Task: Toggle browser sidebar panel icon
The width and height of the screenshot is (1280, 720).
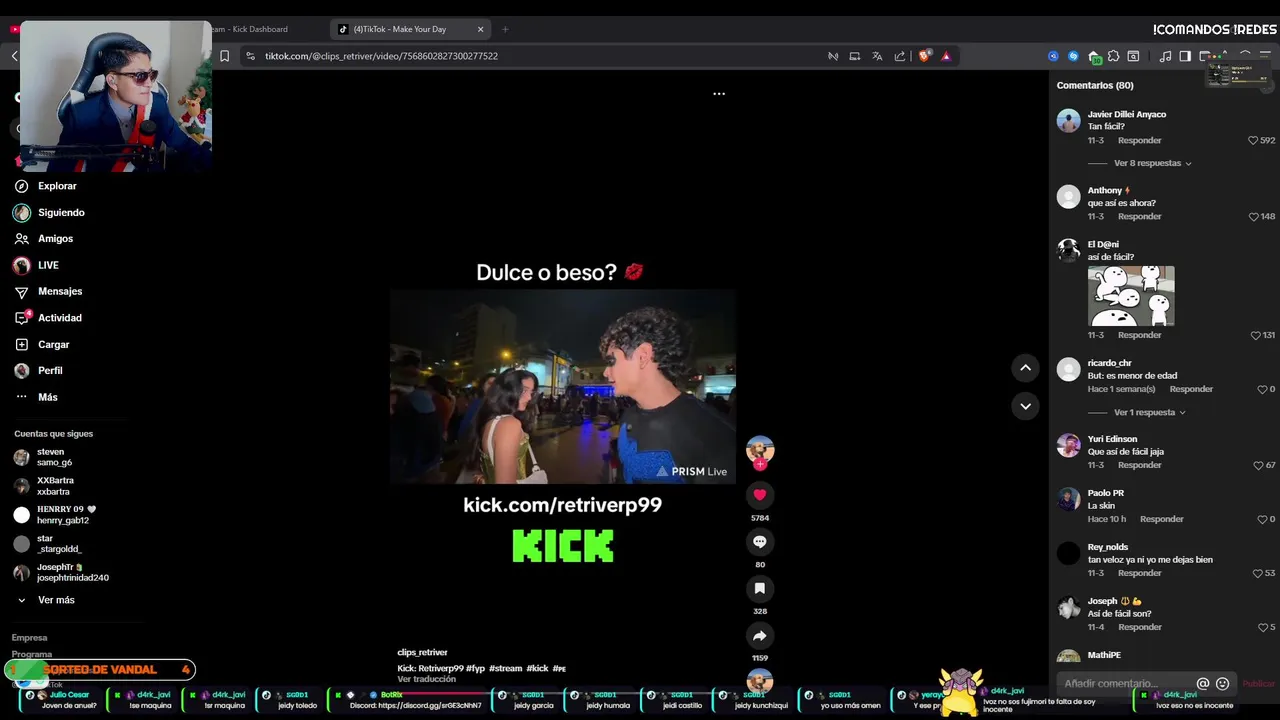Action: coord(1185,56)
